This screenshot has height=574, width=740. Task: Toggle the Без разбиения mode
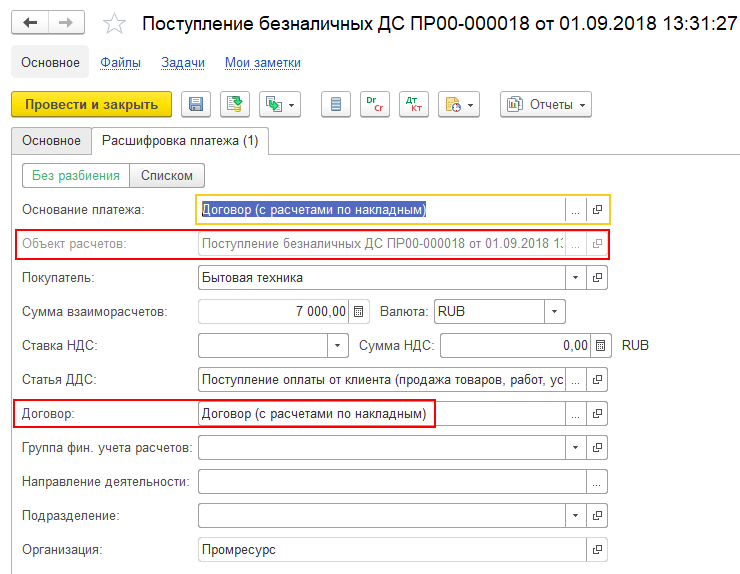tap(76, 176)
